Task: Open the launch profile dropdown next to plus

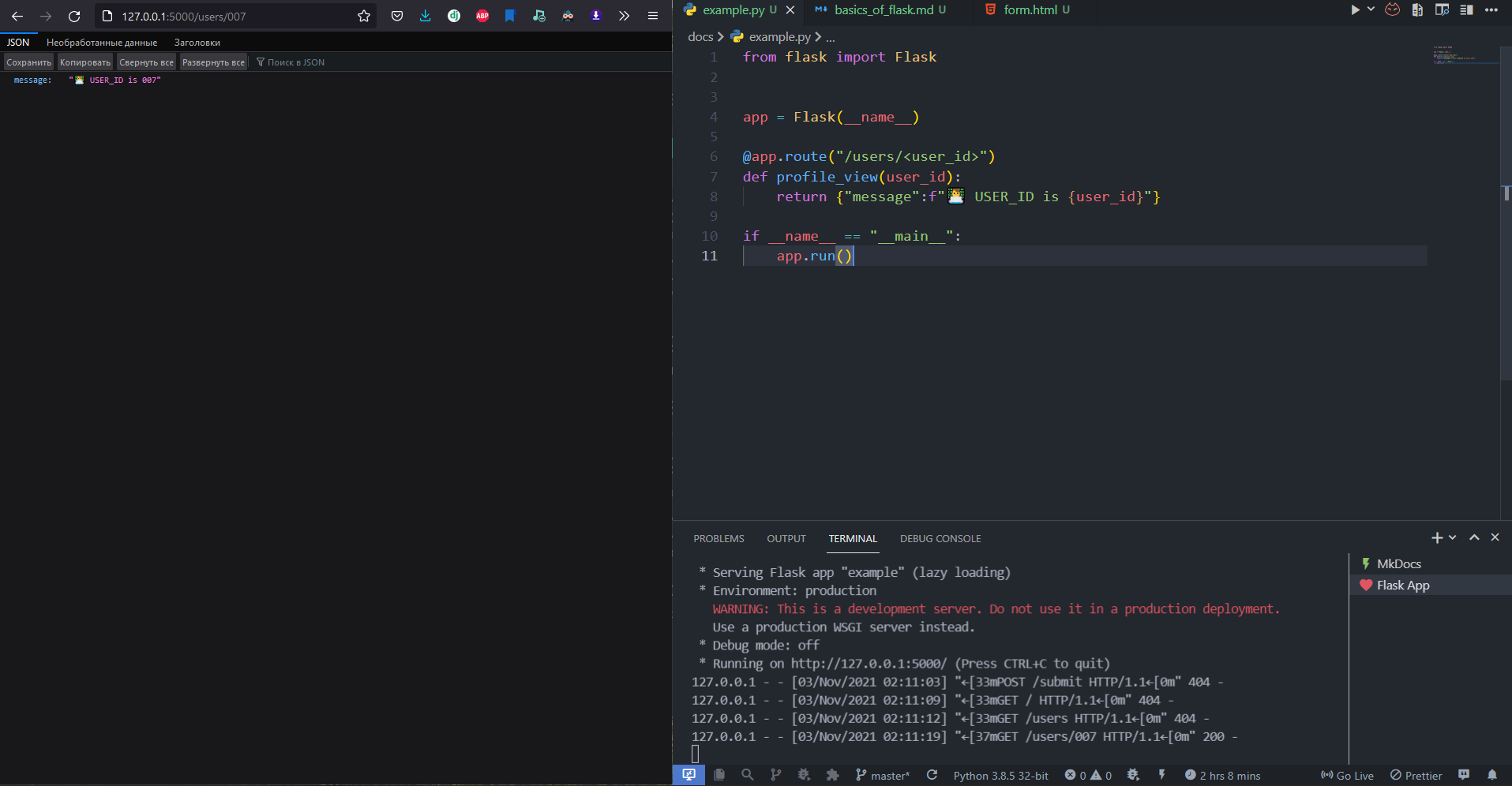Action: [1452, 537]
